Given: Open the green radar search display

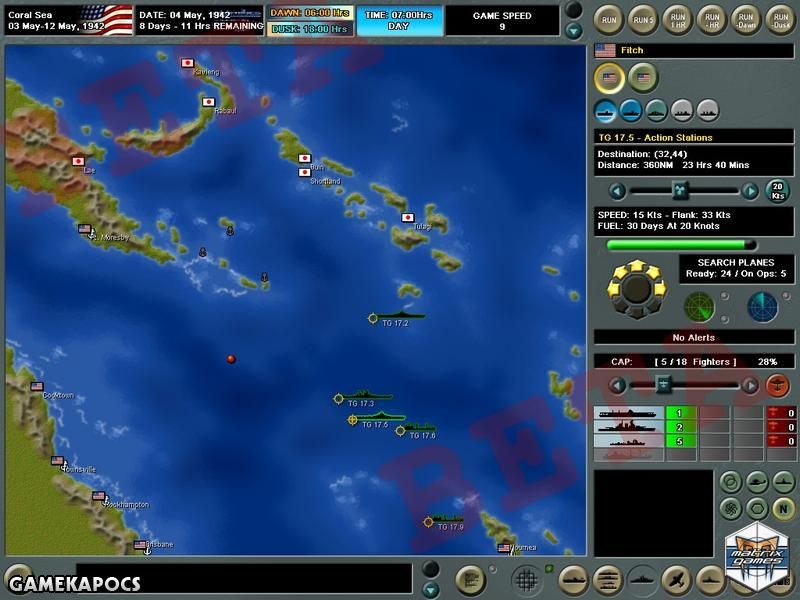Looking at the screenshot, I should [699, 307].
